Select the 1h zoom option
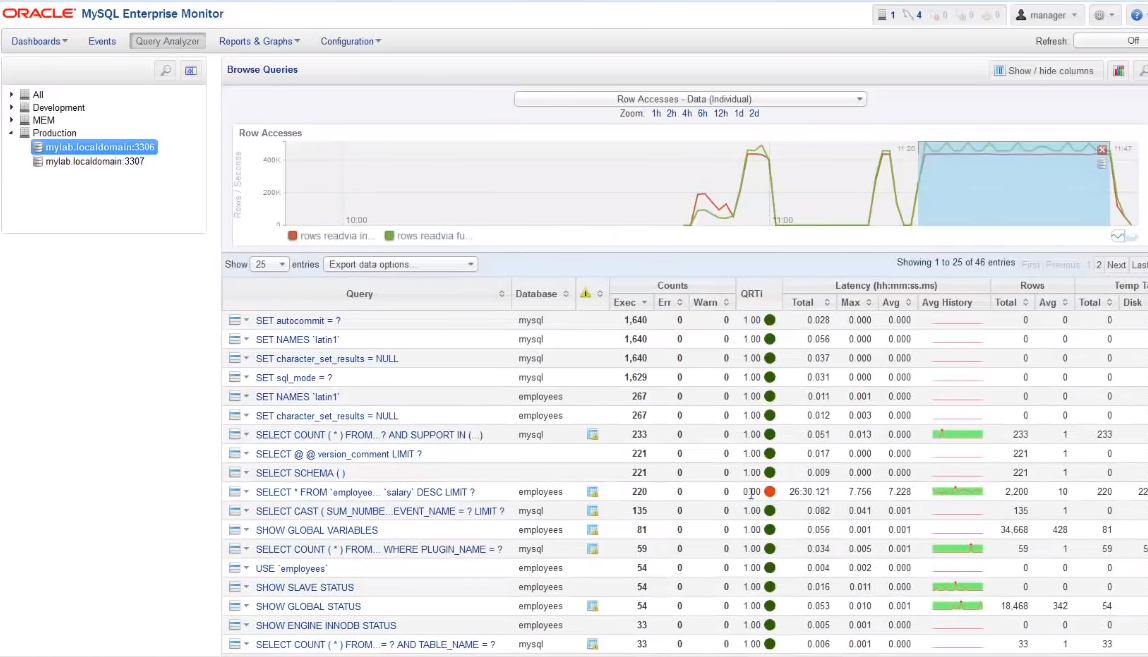The image size is (1148, 657). 656,114
